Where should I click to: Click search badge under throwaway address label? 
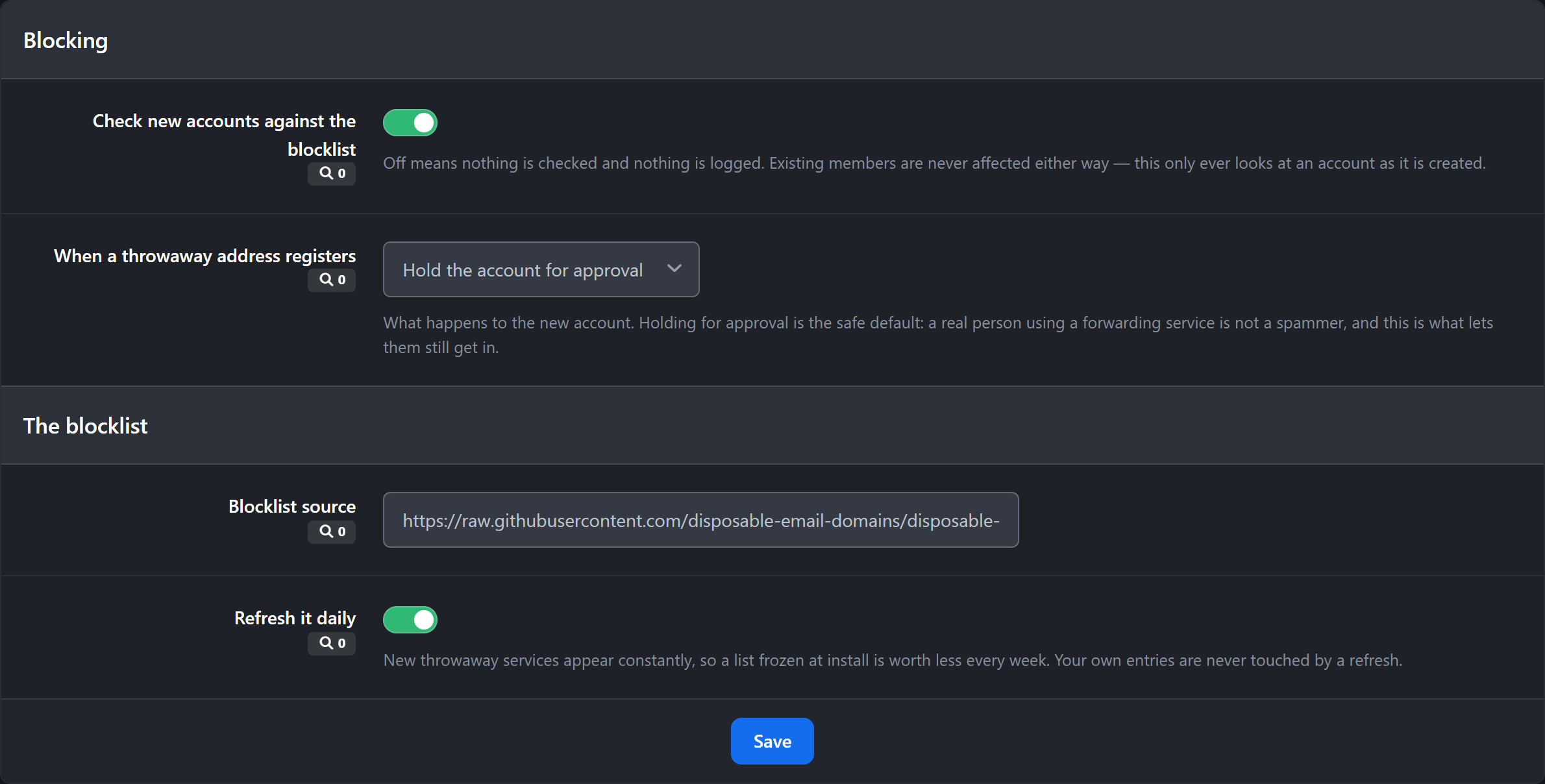[x=332, y=280]
